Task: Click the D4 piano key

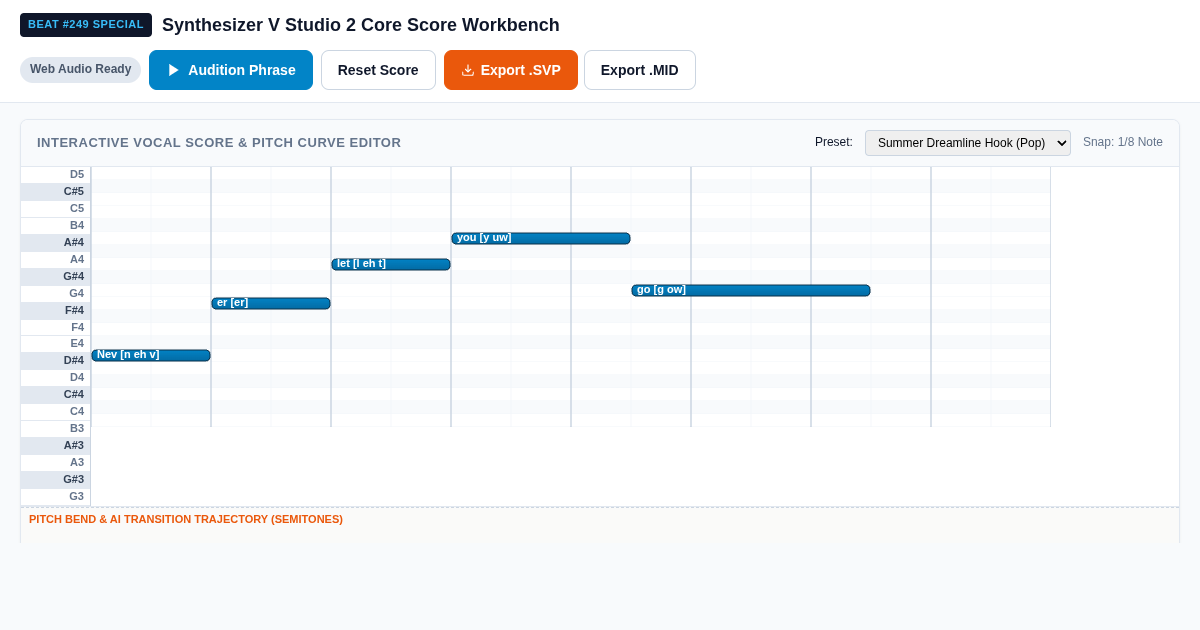Action: (x=56, y=377)
